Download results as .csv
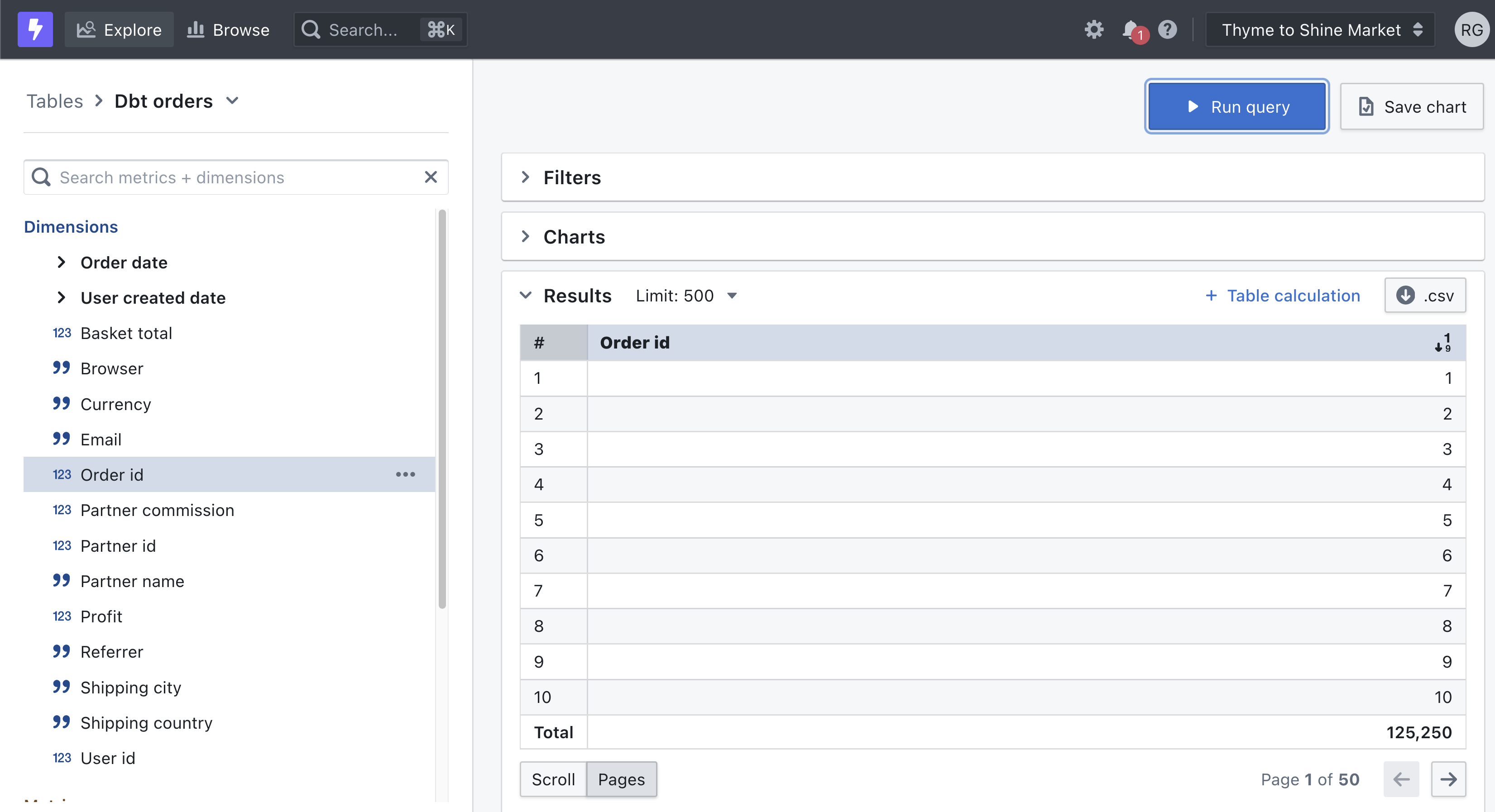Image resolution: width=1495 pixels, height=812 pixels. coord(1425,295)
